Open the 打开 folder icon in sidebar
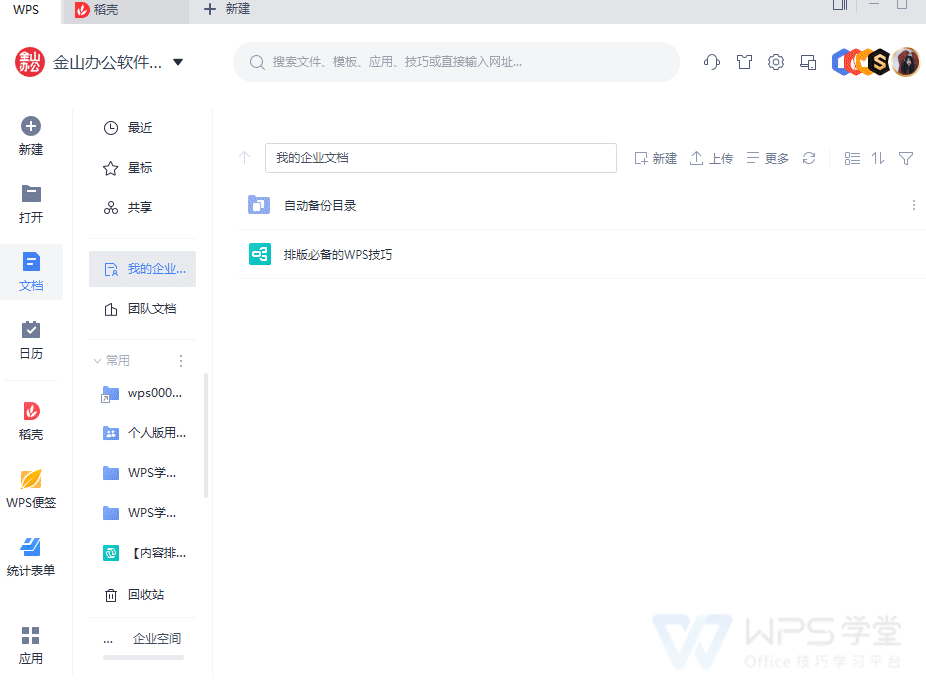The height and width of the screenshot is (685, 926). [31, 194]
